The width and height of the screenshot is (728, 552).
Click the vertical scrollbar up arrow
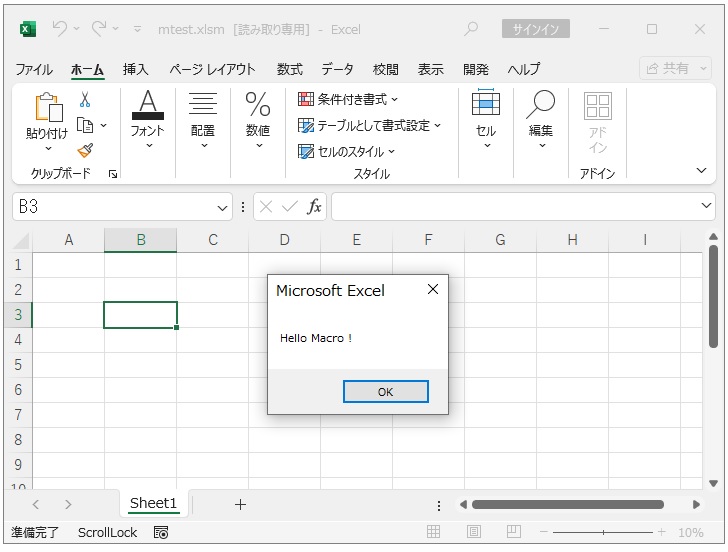714,237
